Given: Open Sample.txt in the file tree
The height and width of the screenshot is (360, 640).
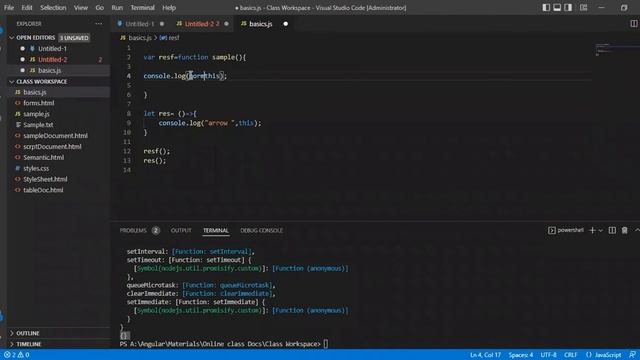Looking at the screenshot, I should 38,125.
